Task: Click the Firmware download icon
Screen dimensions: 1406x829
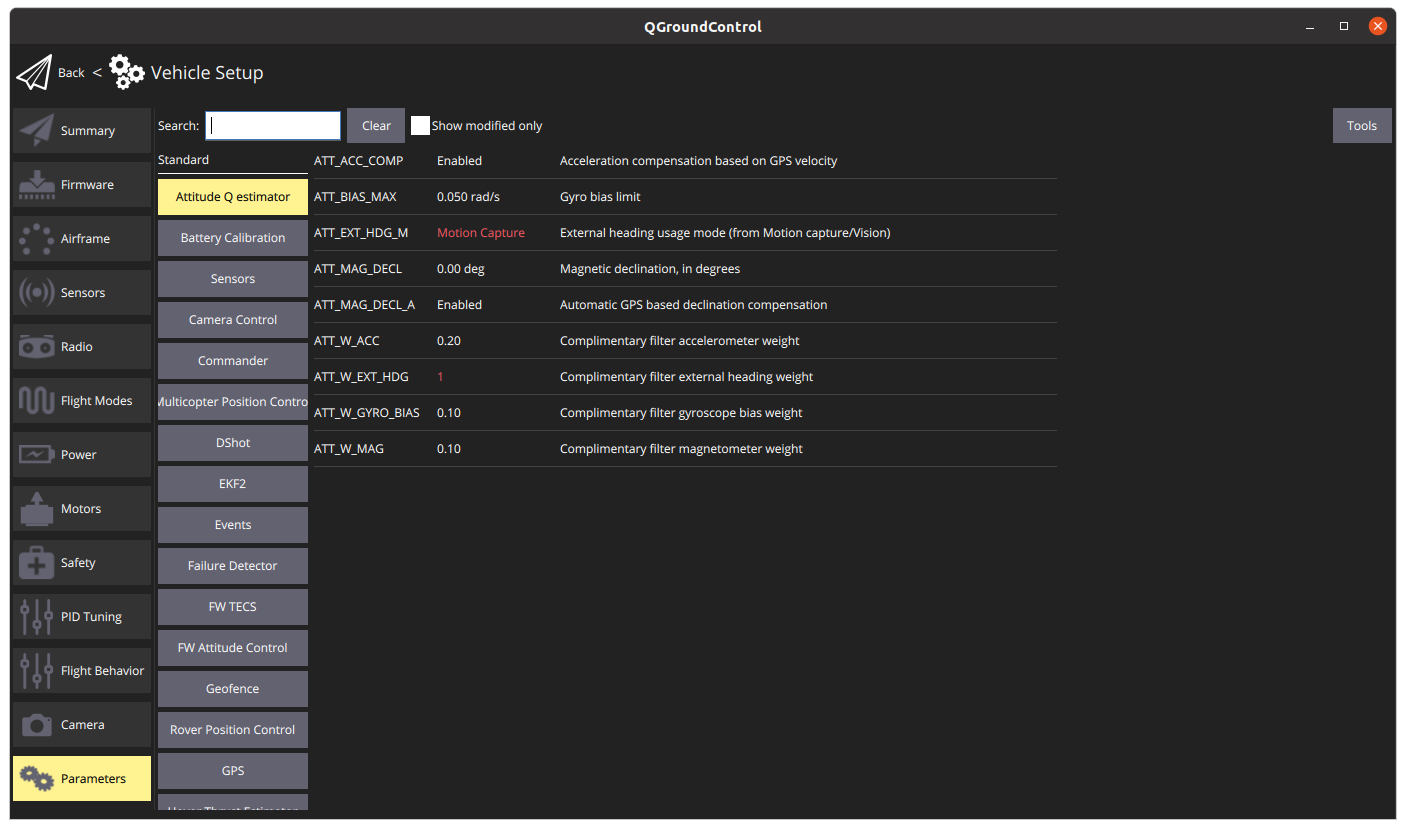Action: pos(37,185)
